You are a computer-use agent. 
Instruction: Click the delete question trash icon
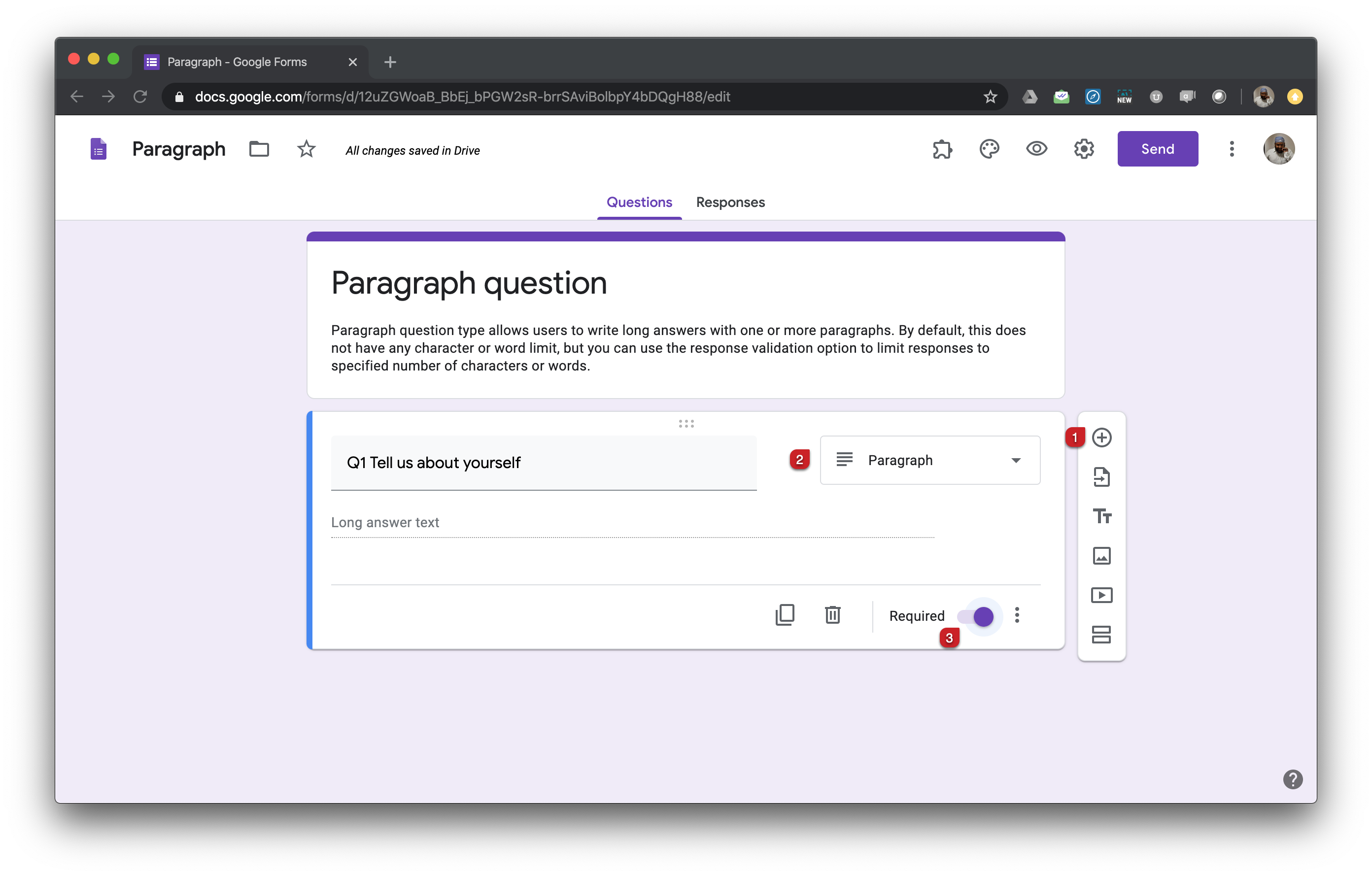click(833, 615)
